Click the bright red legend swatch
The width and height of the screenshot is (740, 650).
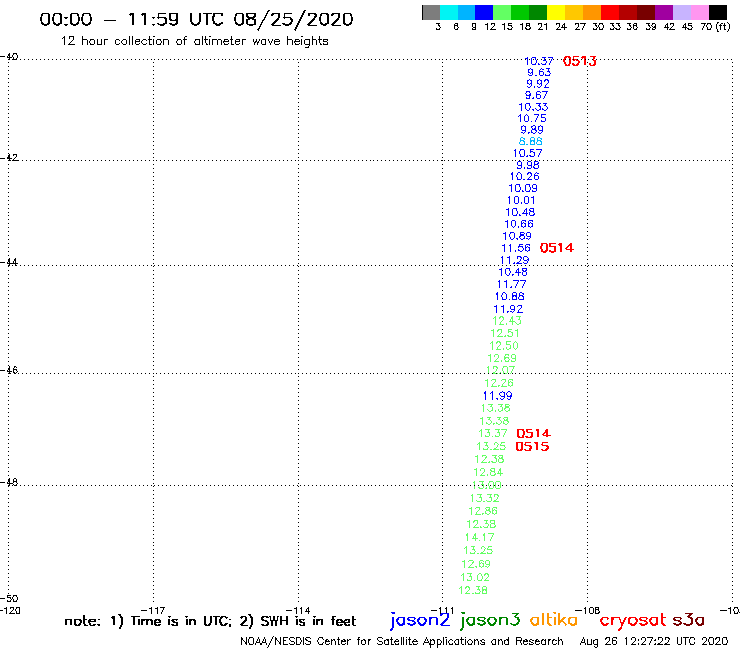pos(609,12)
